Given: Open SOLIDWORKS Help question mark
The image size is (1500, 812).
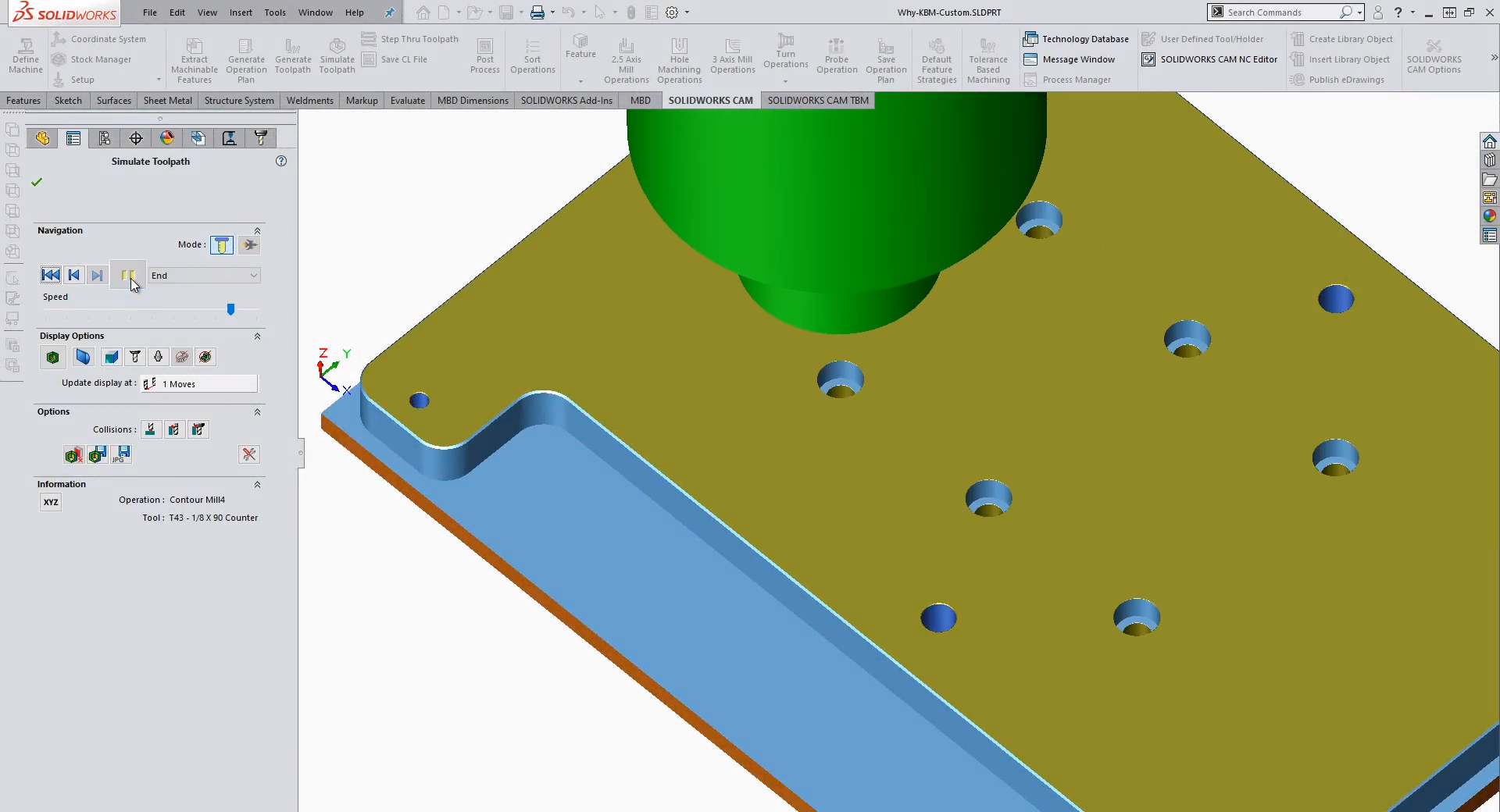Looking at the screenshot, I should 1398,12.
